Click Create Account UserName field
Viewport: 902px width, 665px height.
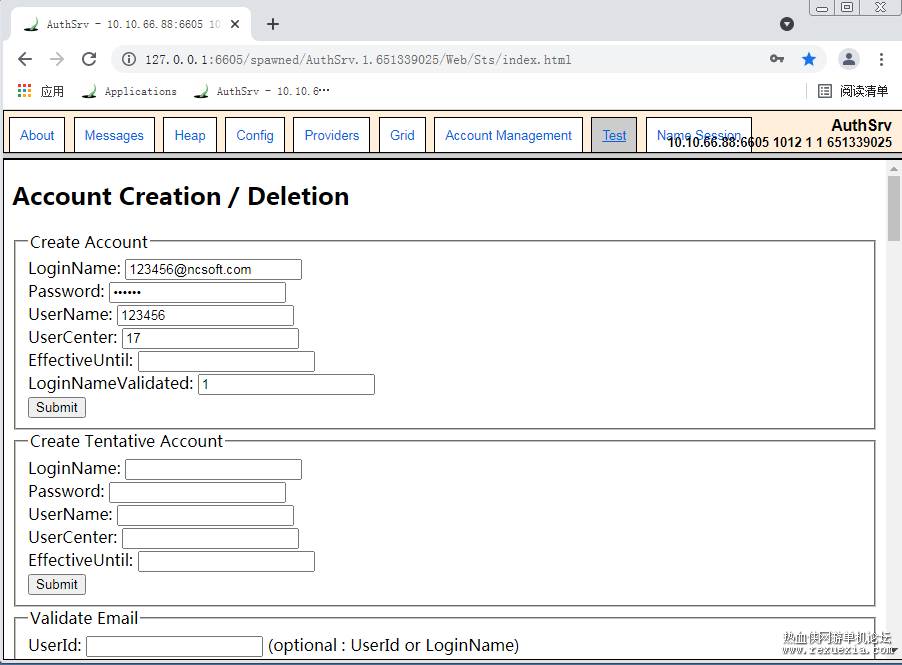pos(205,315)
